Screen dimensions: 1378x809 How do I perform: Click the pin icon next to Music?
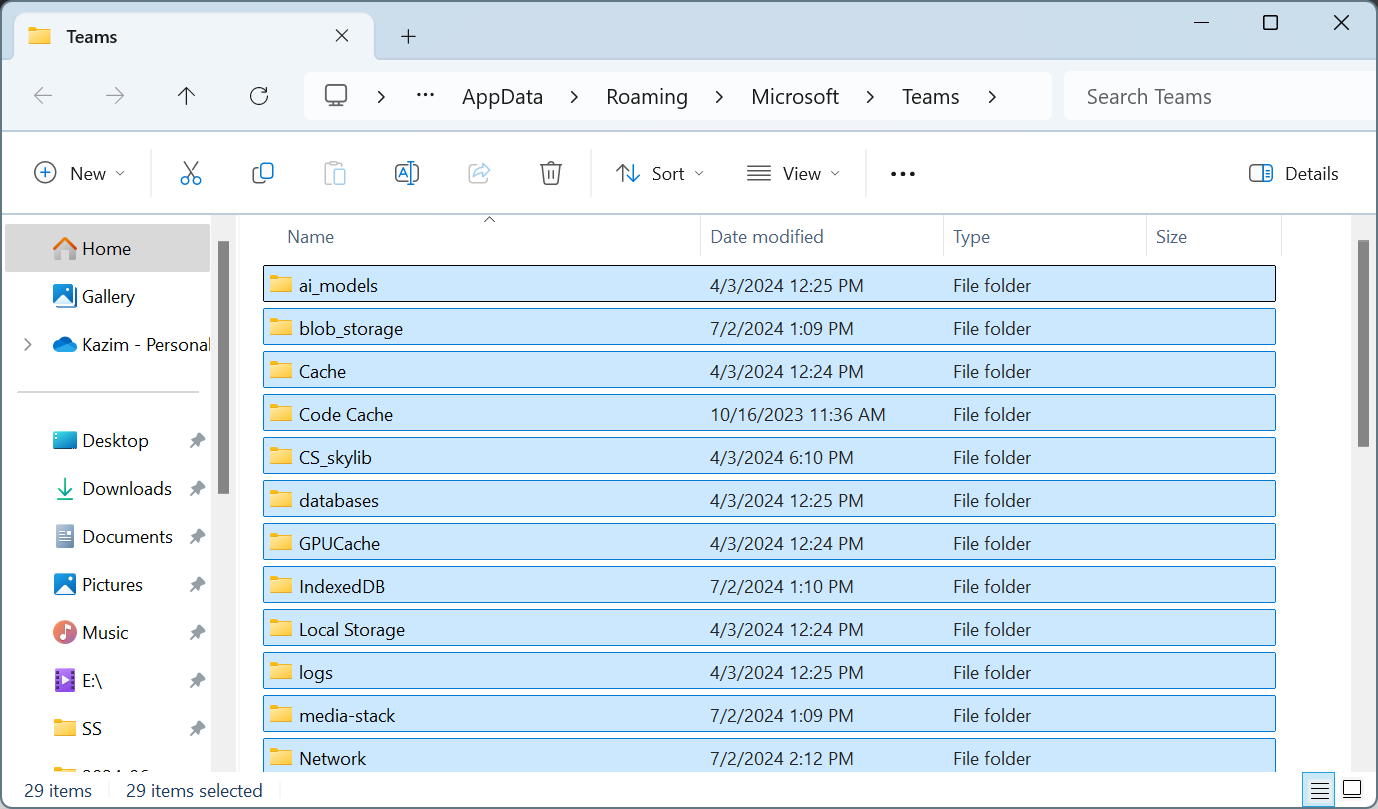[198, 633]
